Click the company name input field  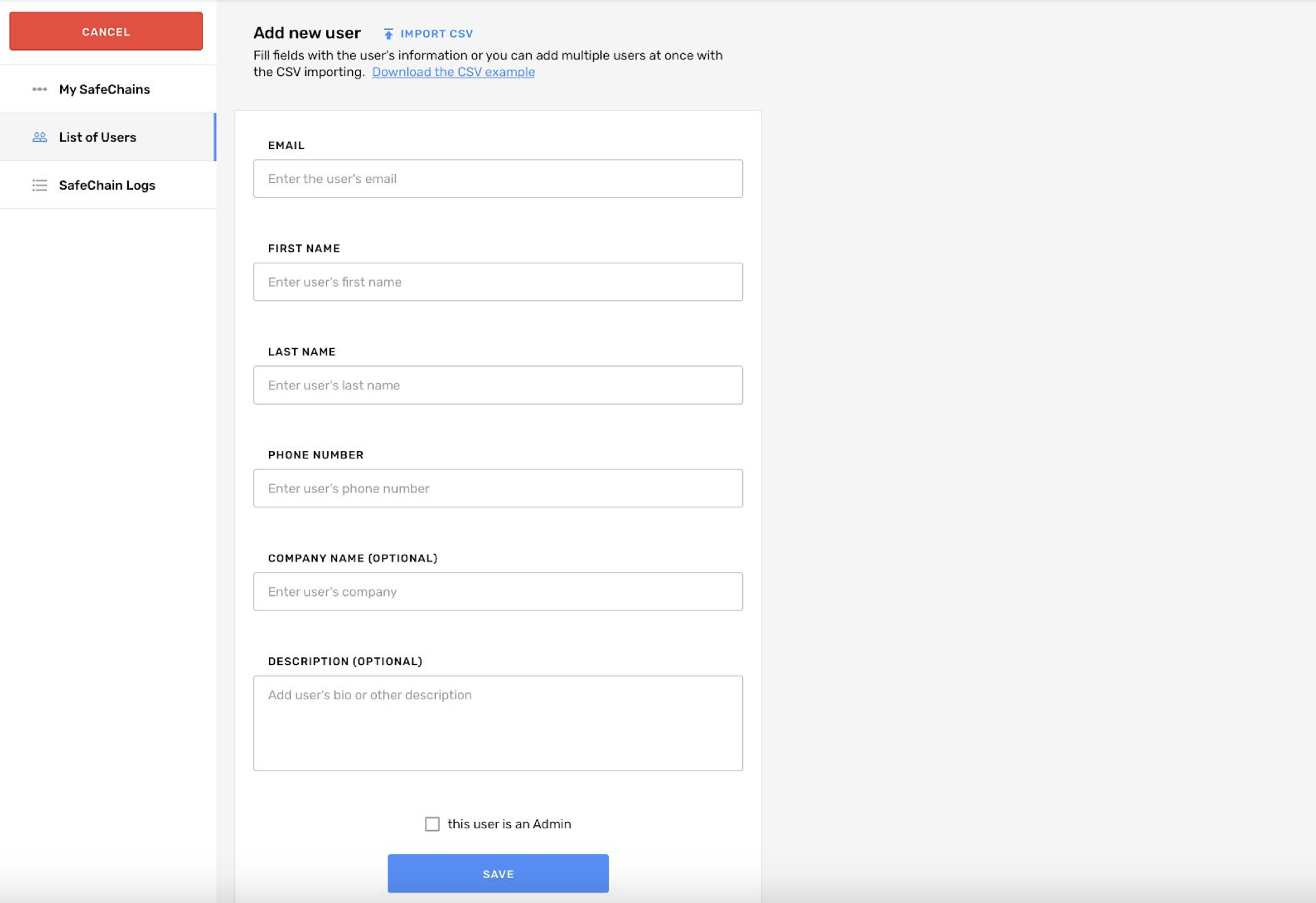[x=498, y=591]
